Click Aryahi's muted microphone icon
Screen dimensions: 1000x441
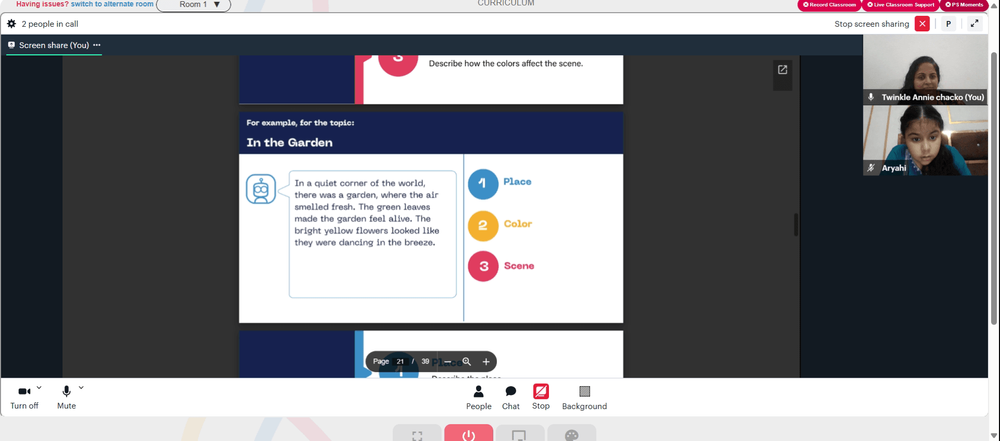(871, 168)
